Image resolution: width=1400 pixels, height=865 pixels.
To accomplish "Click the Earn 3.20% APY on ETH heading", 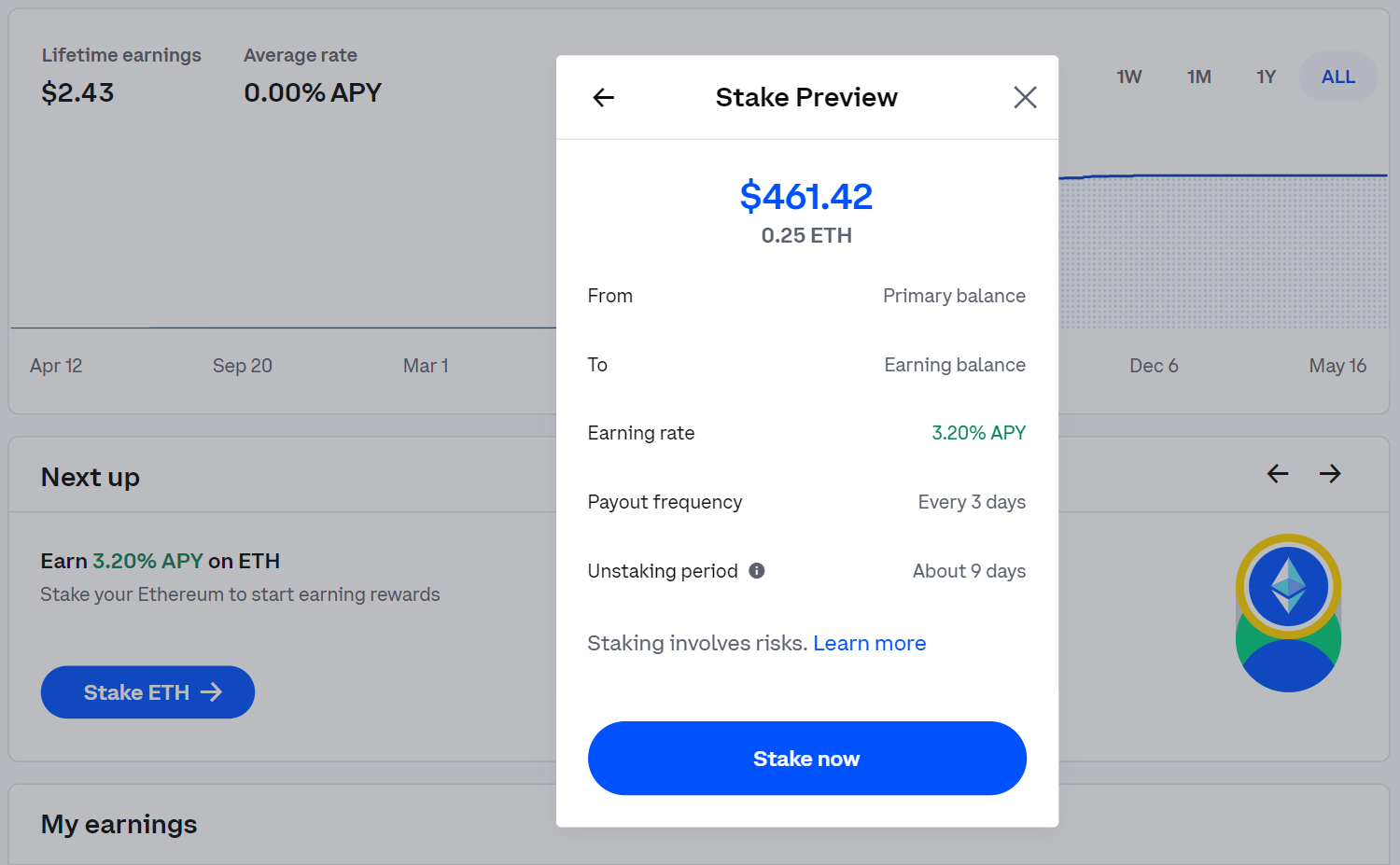I will coord(160,561).
